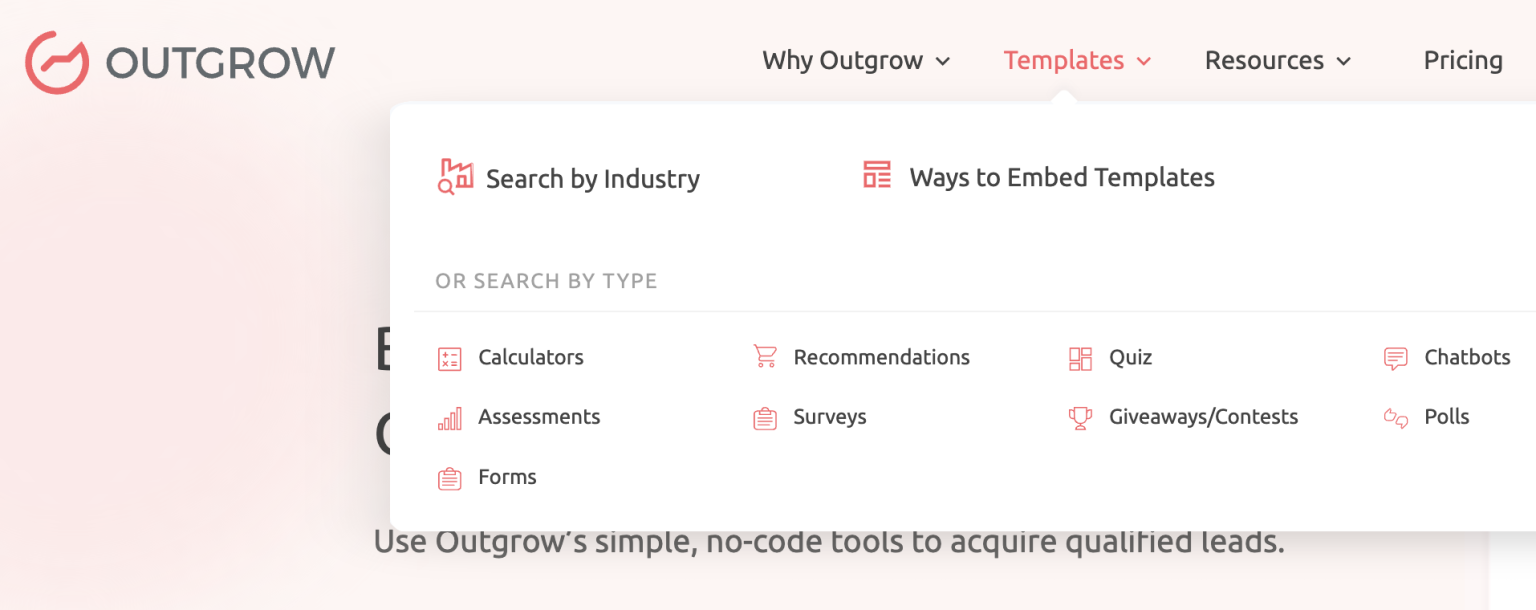Image resolution: width=1536 pixels, height=610 pixels.
Task: Expand the Why Outgrow dropdown
Action: [855, 60]
